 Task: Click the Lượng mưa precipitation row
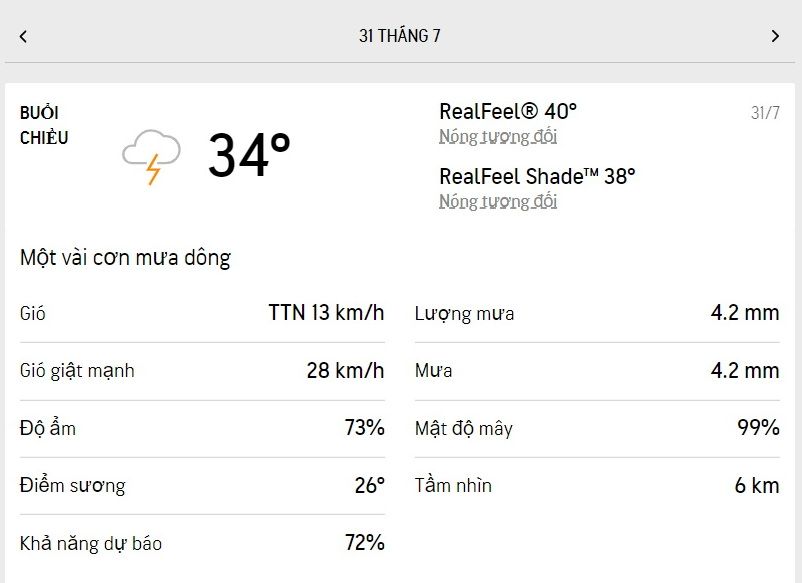pos(596,313)
